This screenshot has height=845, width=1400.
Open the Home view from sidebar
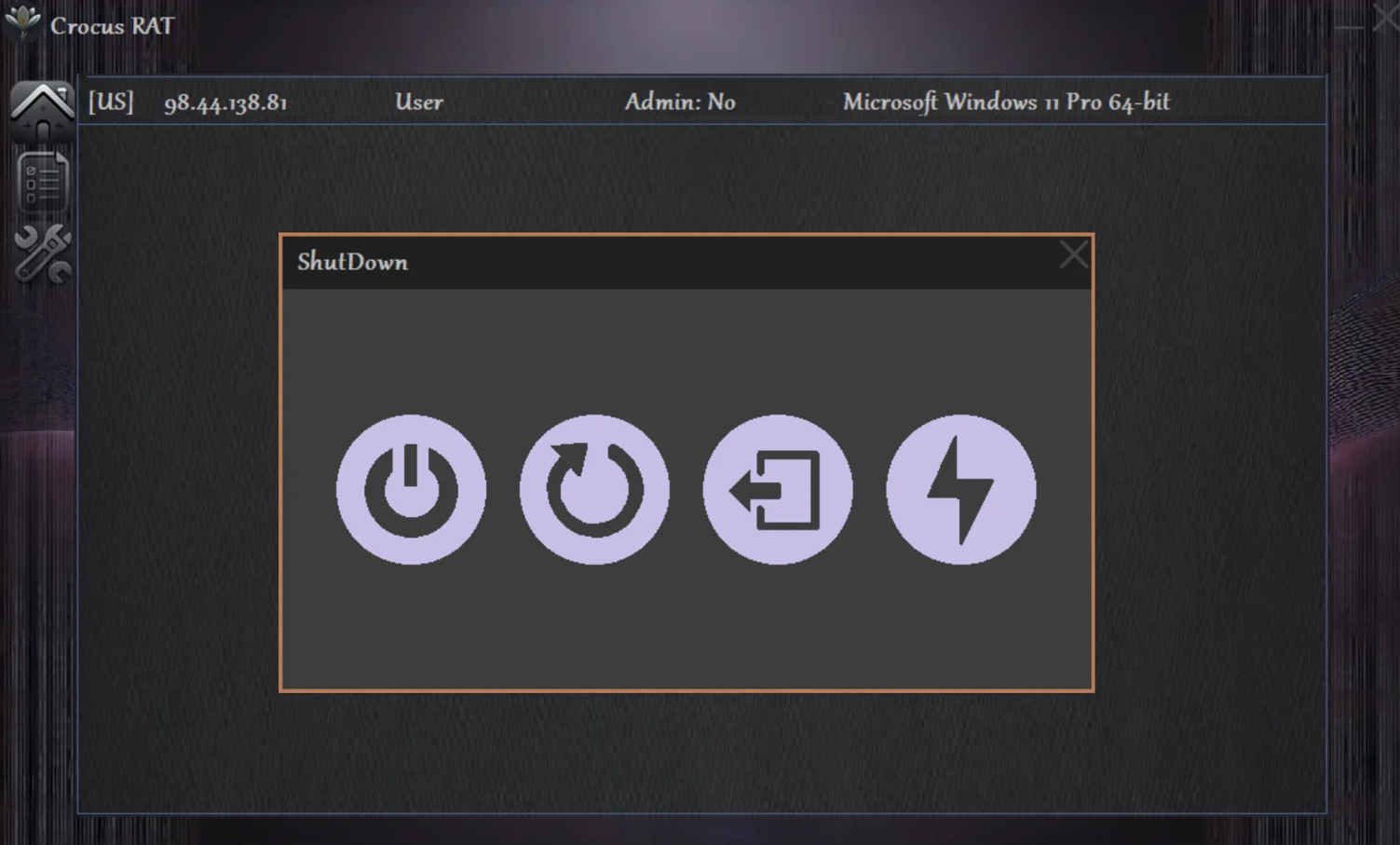pos(42,110)
